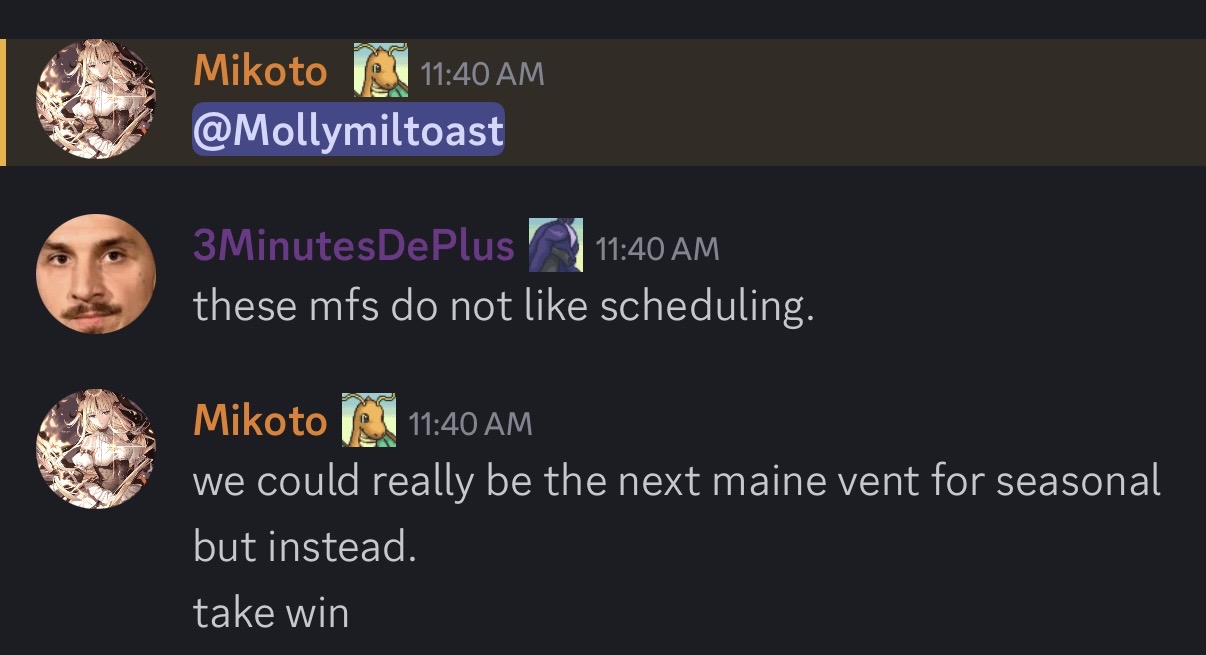Screen dimensions: 1206x655
Task: Open the @Mollymiltoast mention
Action: pos(348,131)
